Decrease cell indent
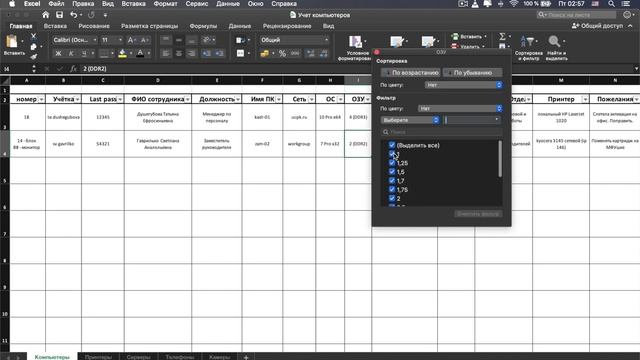This screenshot has height=360, width=640. 206,53
